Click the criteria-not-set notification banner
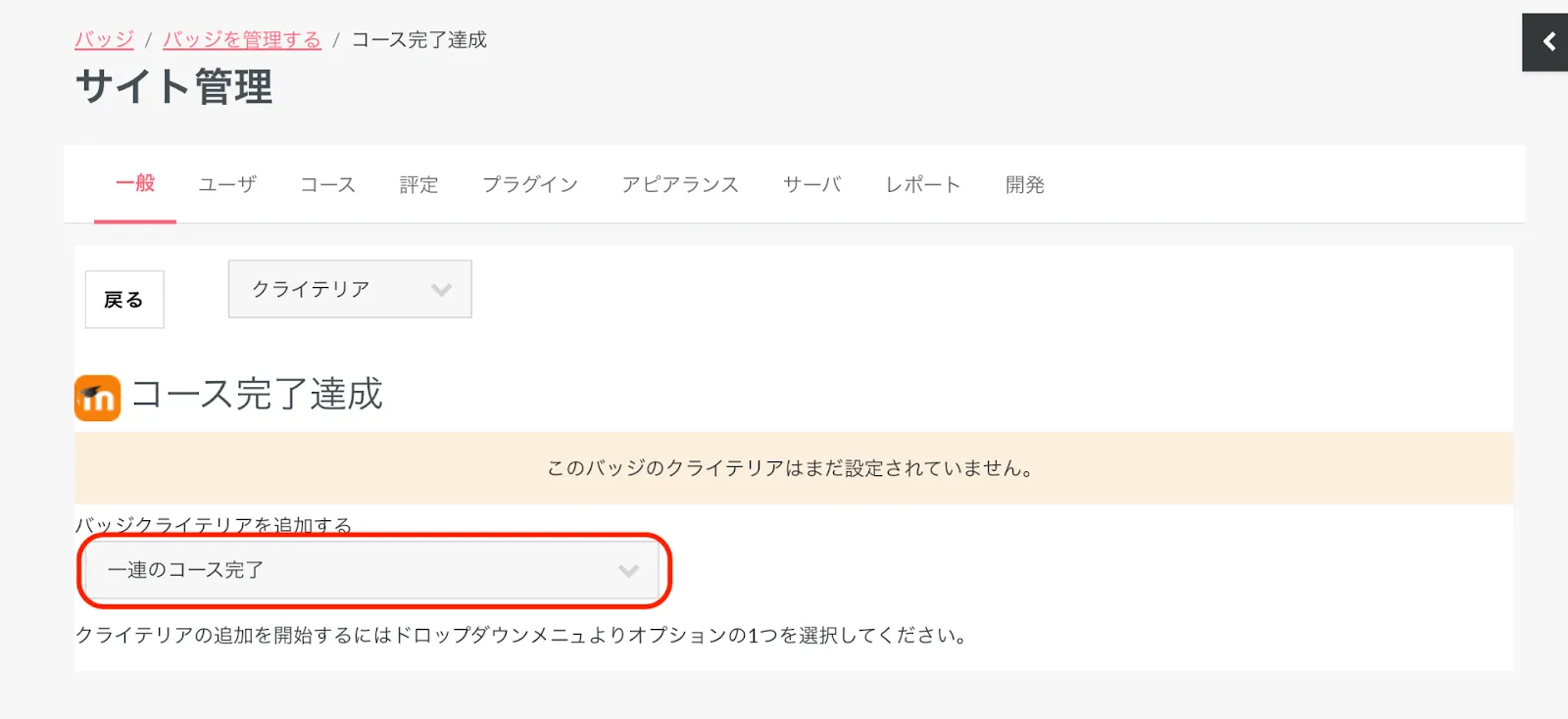Viewport: 1568px width, 719px height. pyautogui.click(x=792, y=468)
